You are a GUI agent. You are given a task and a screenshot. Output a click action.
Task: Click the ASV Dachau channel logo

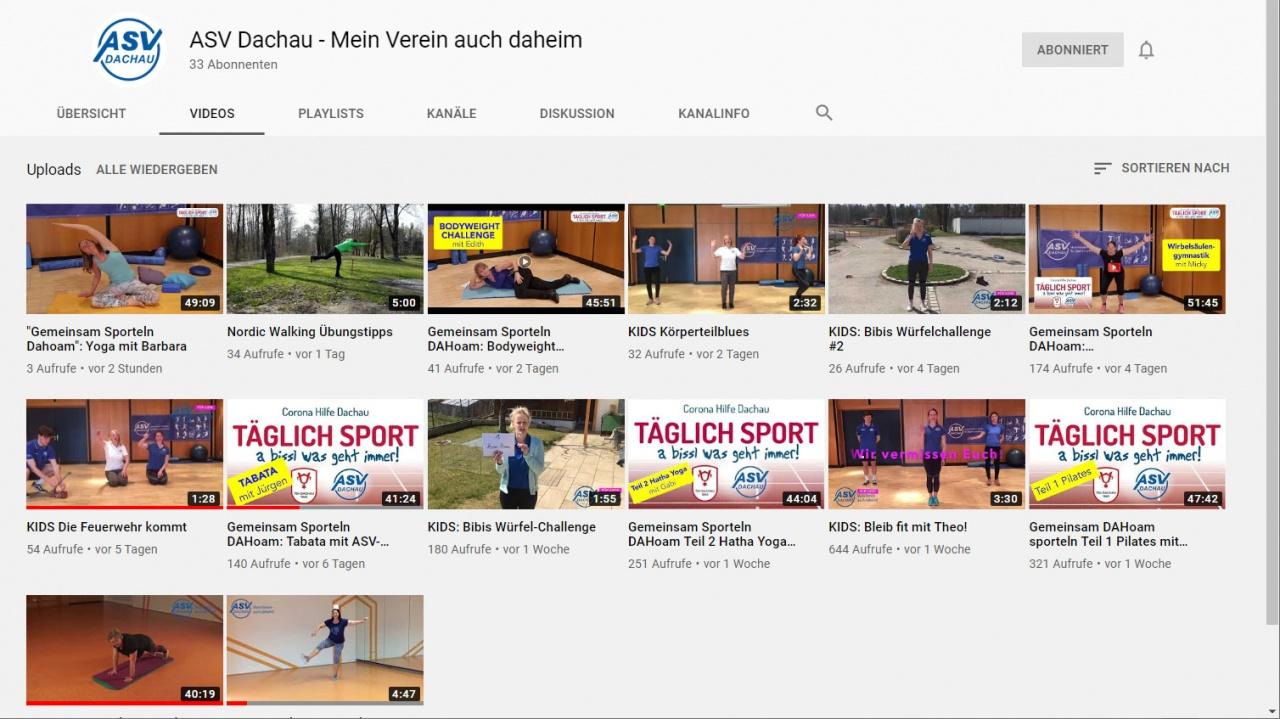[x=128, y=50]
